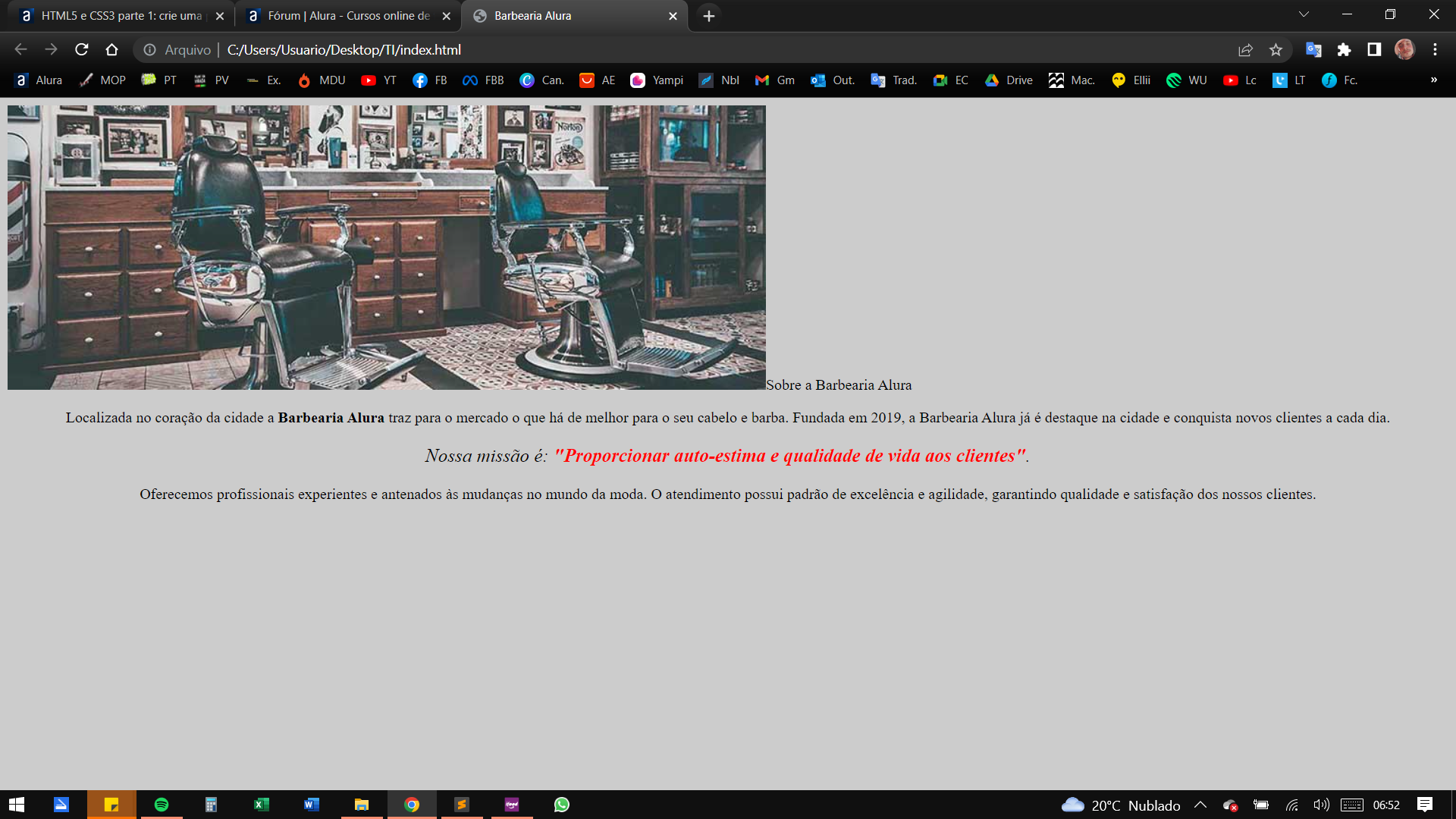
Task: Open the Out. Outlook bookmark
Action: click(833, 80)
